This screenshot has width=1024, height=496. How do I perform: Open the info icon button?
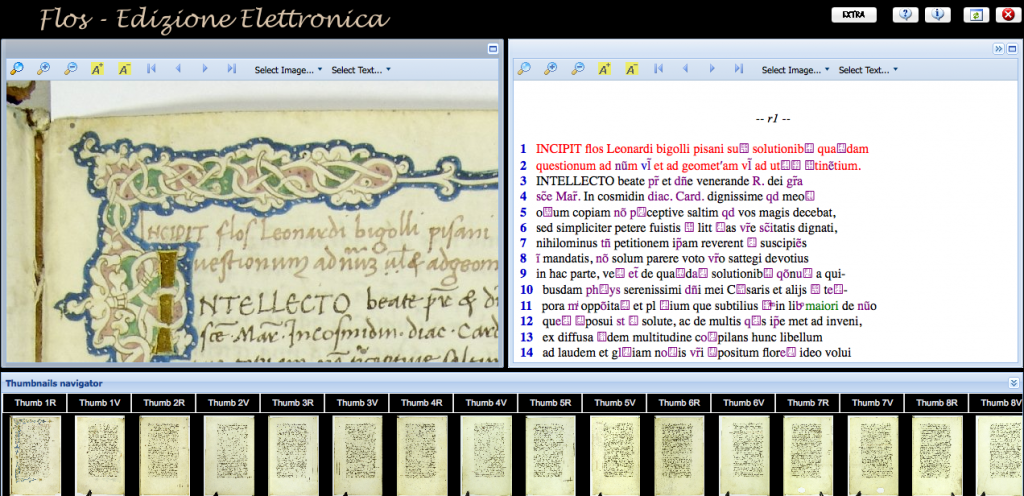point(938,15)
